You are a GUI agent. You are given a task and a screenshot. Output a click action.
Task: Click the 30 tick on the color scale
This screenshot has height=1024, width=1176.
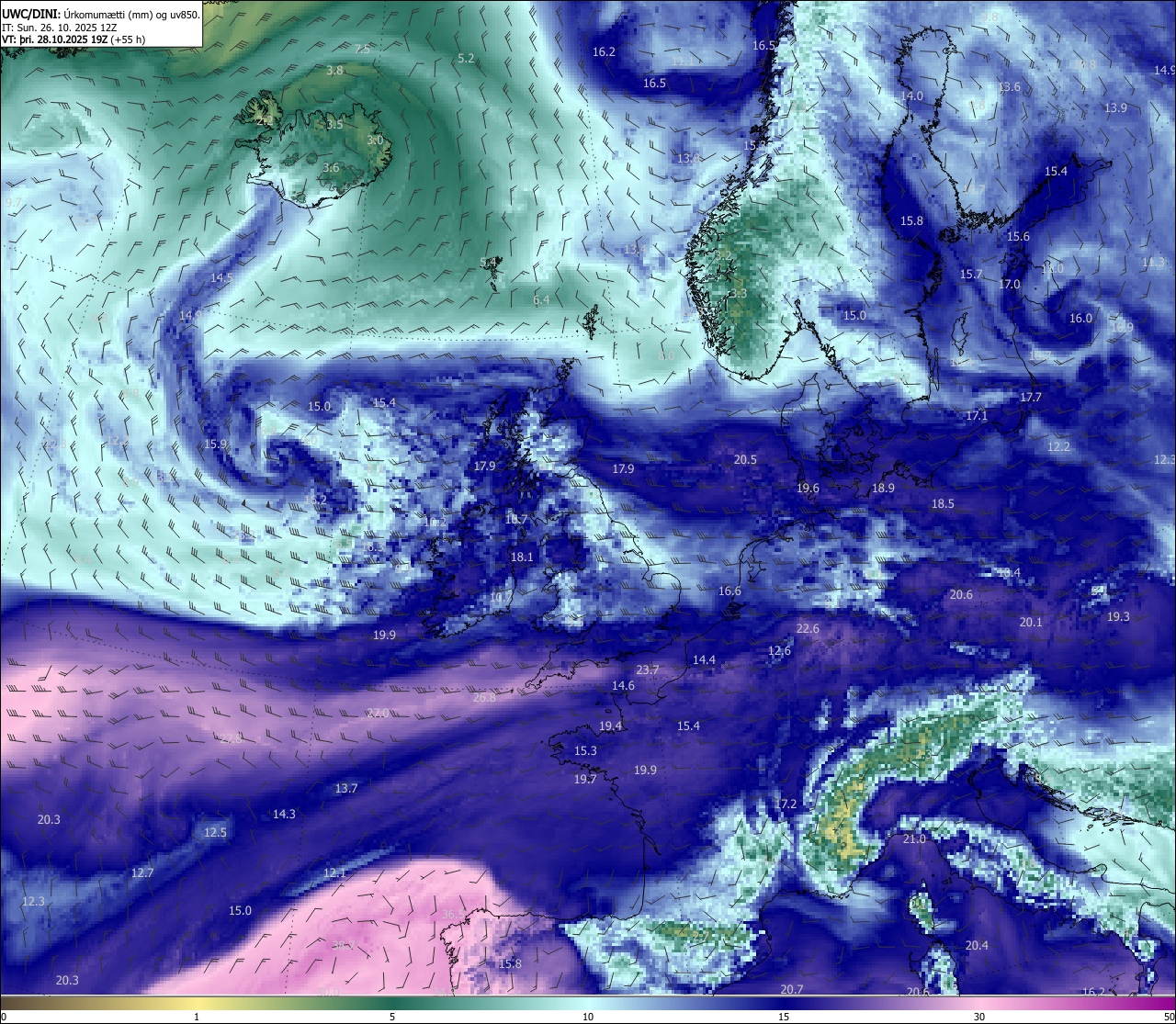(979, 1017)
